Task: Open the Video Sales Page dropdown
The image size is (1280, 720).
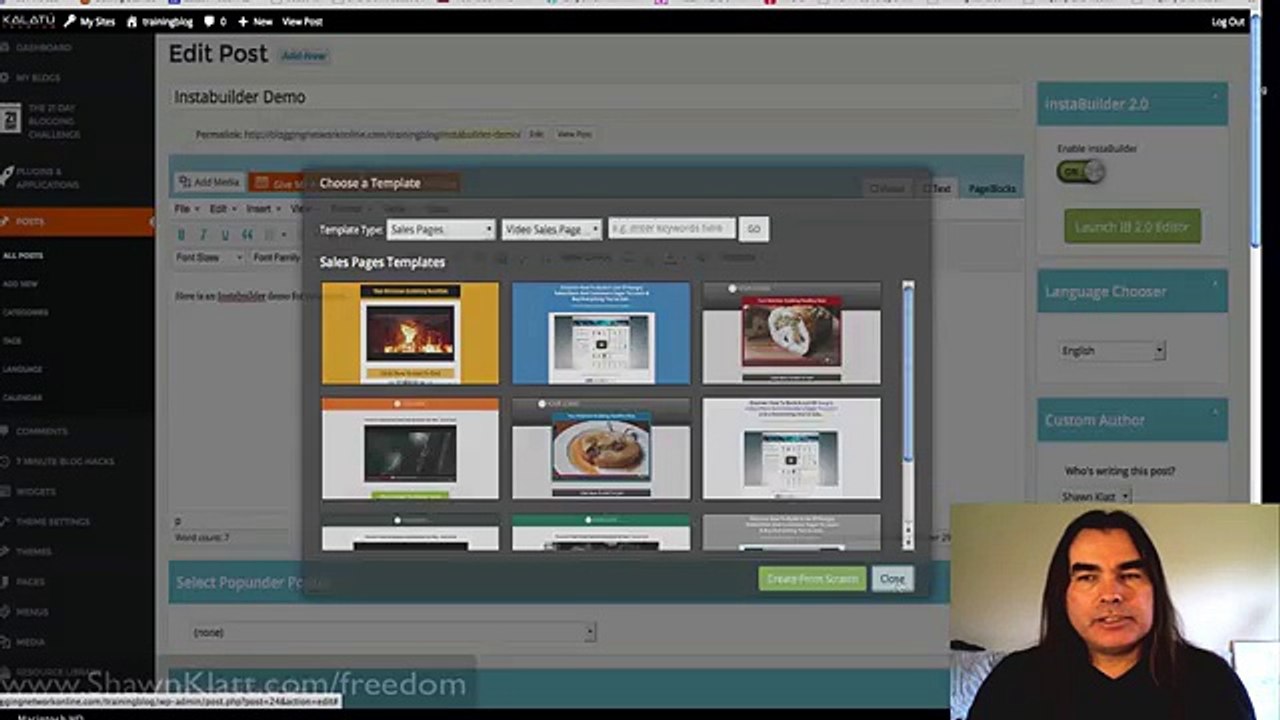Action: [x=552, y=229]
